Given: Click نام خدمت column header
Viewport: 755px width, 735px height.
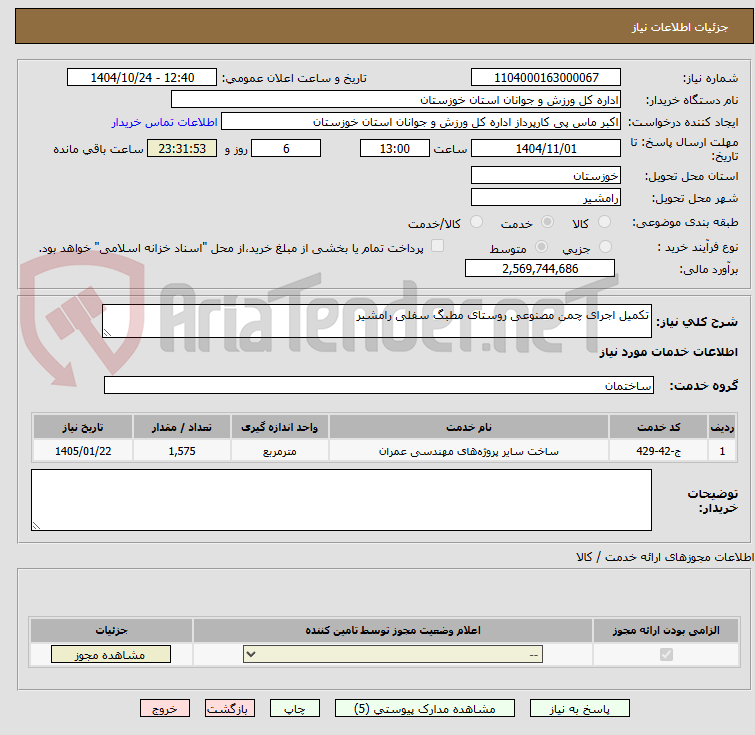Looking at the screenshot, I should pos(469,427).
